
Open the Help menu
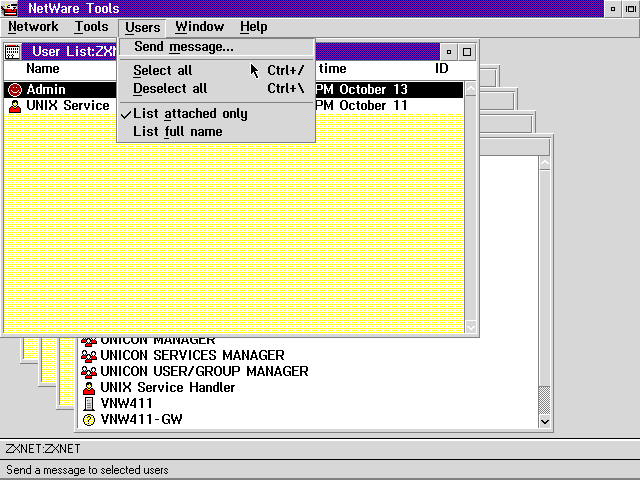[x=253, y=27]
